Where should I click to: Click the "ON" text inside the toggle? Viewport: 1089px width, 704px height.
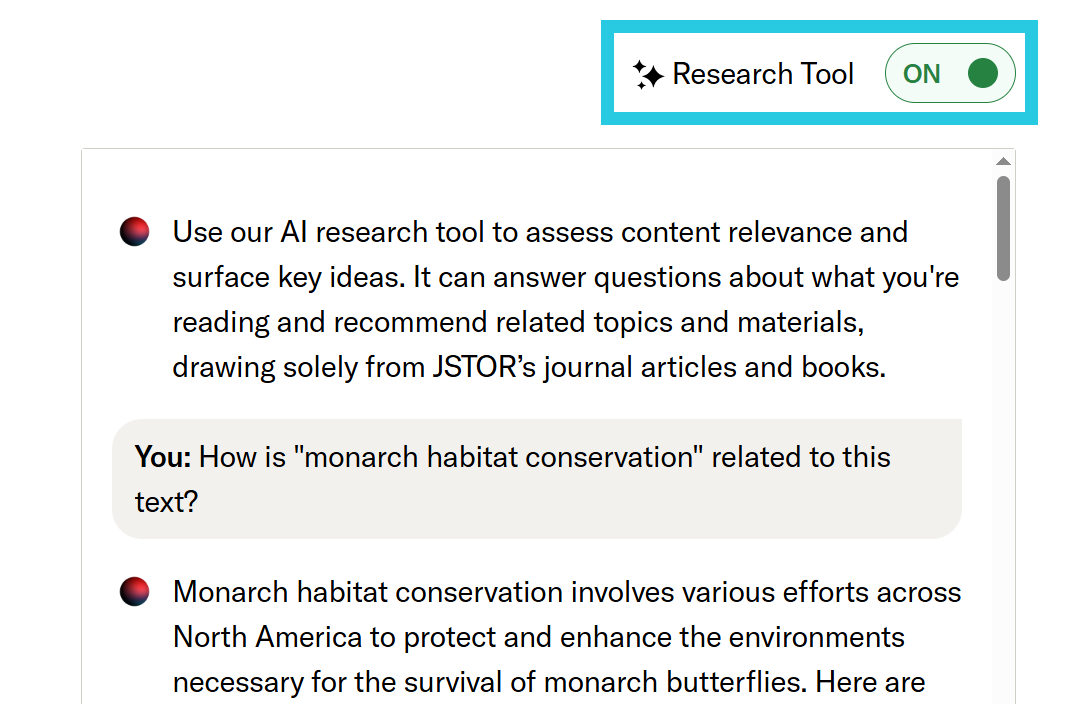[921, 74]
